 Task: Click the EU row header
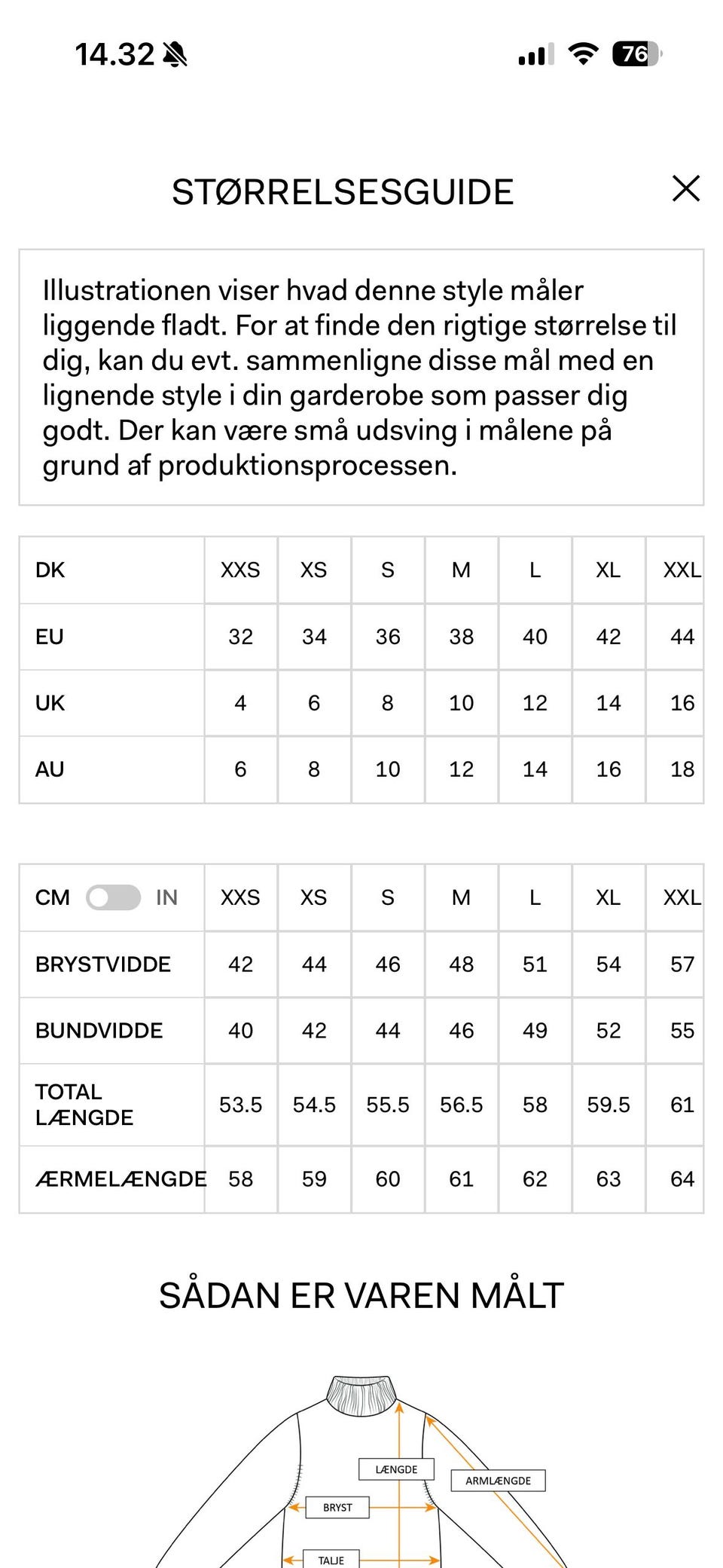pos(50,637)
